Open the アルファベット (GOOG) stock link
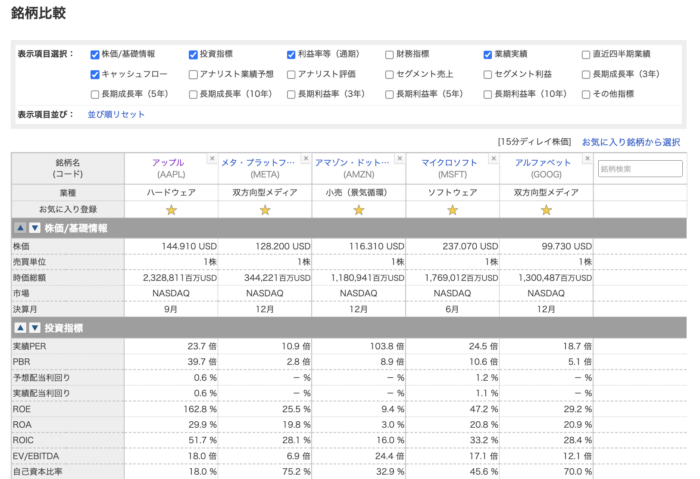 tap(543, 162)
